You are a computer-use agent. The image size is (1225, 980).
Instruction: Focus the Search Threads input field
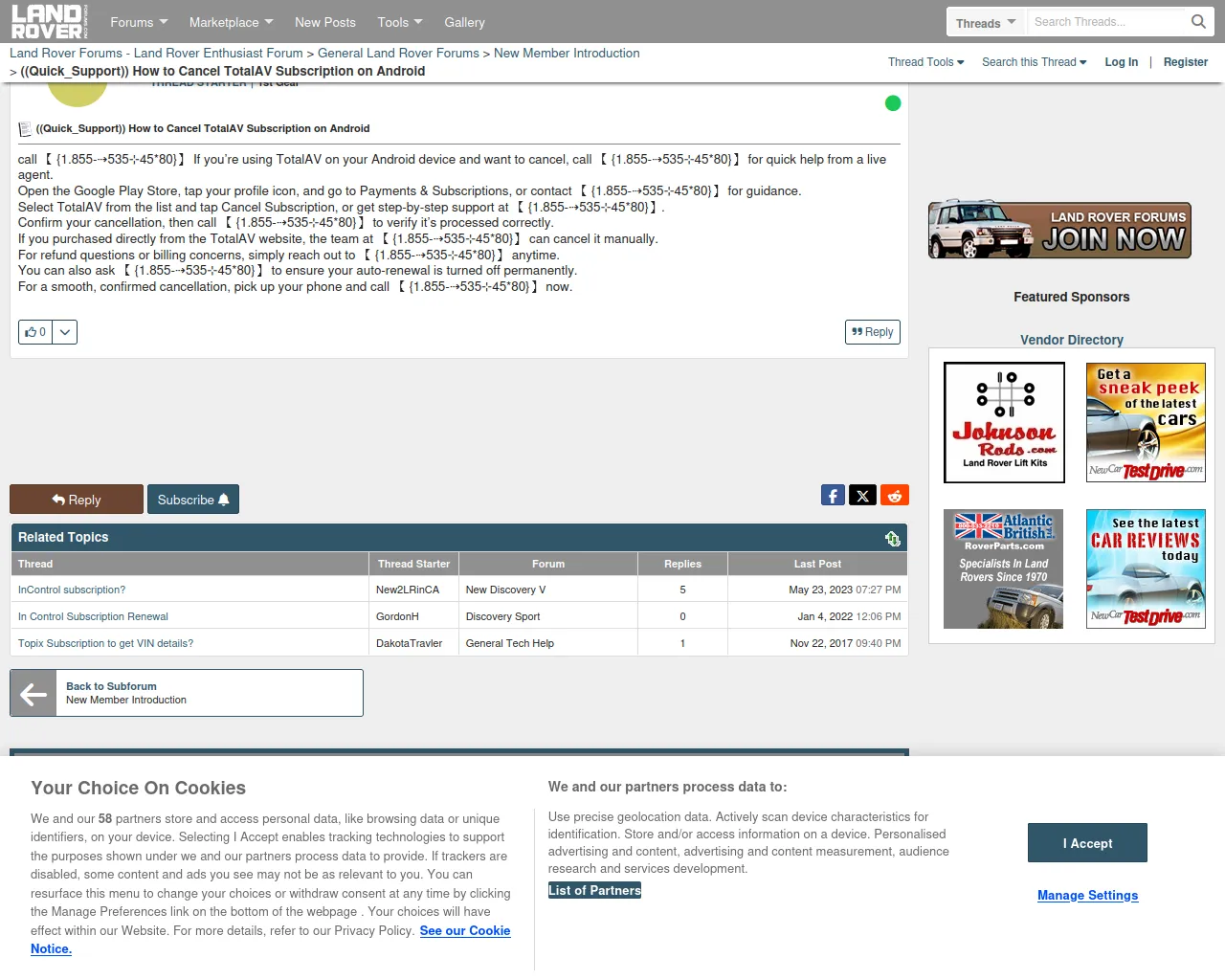(1107, 22)
